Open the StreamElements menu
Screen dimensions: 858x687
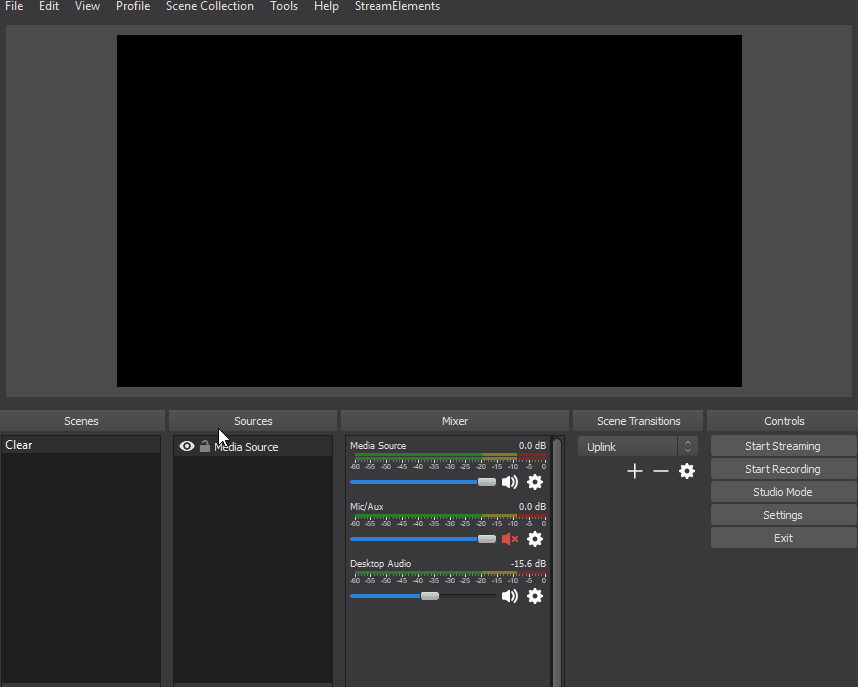[x=397, y=7]
